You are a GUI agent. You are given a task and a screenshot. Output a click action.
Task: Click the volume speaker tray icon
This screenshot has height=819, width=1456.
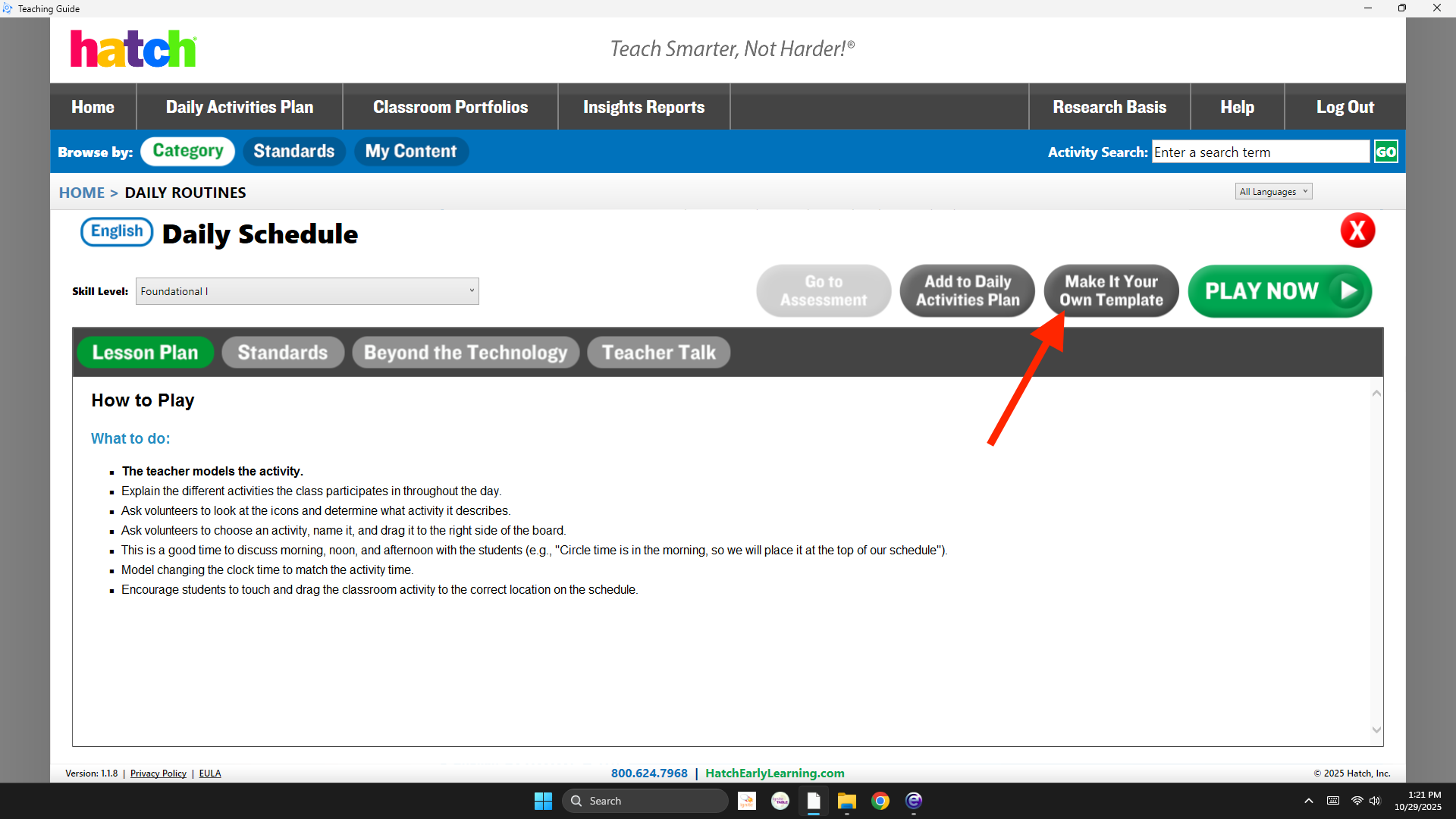[1375, 801]
